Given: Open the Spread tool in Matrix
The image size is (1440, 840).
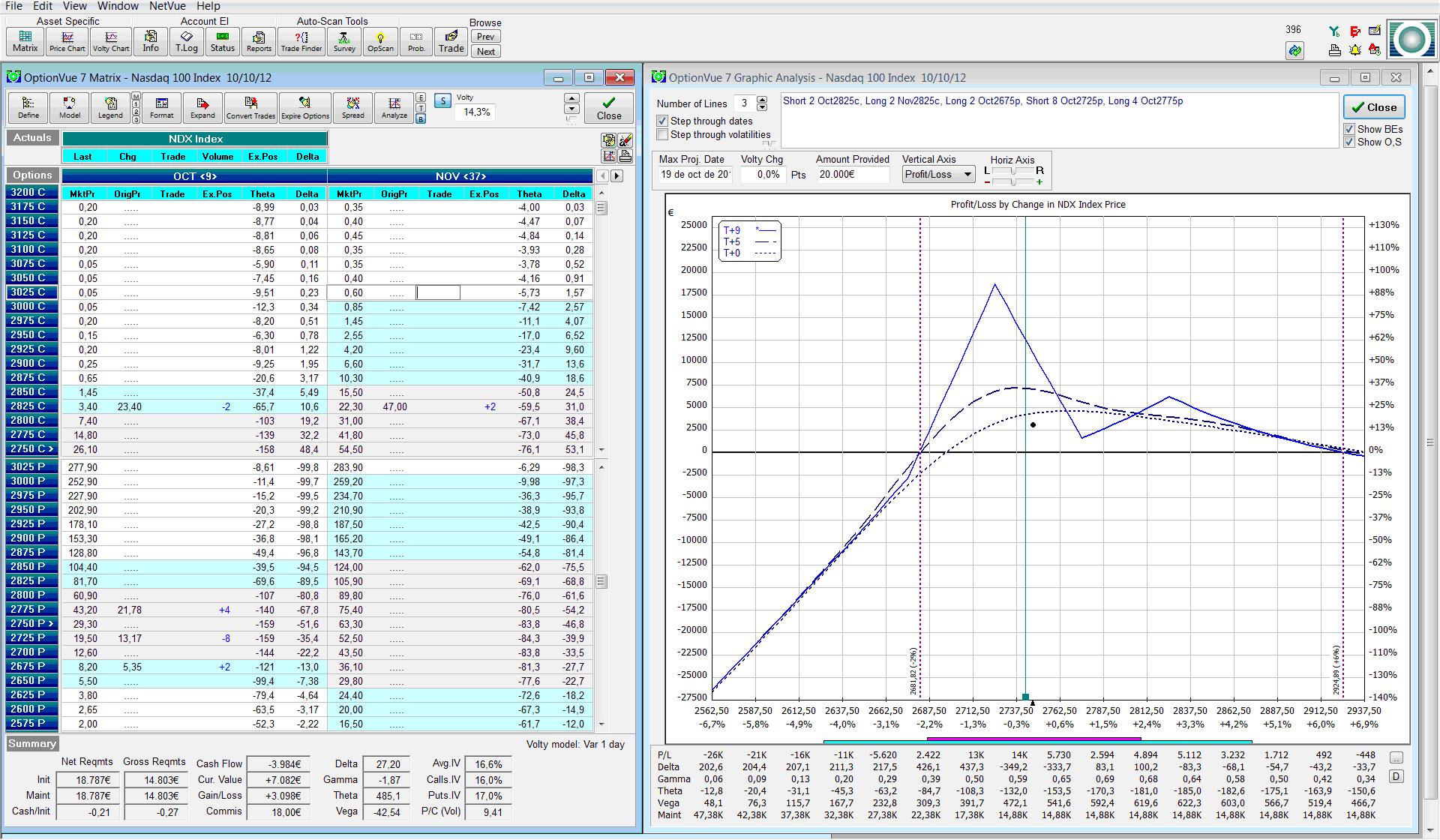Looking at the screenshot, I should (x=352, y=108).
